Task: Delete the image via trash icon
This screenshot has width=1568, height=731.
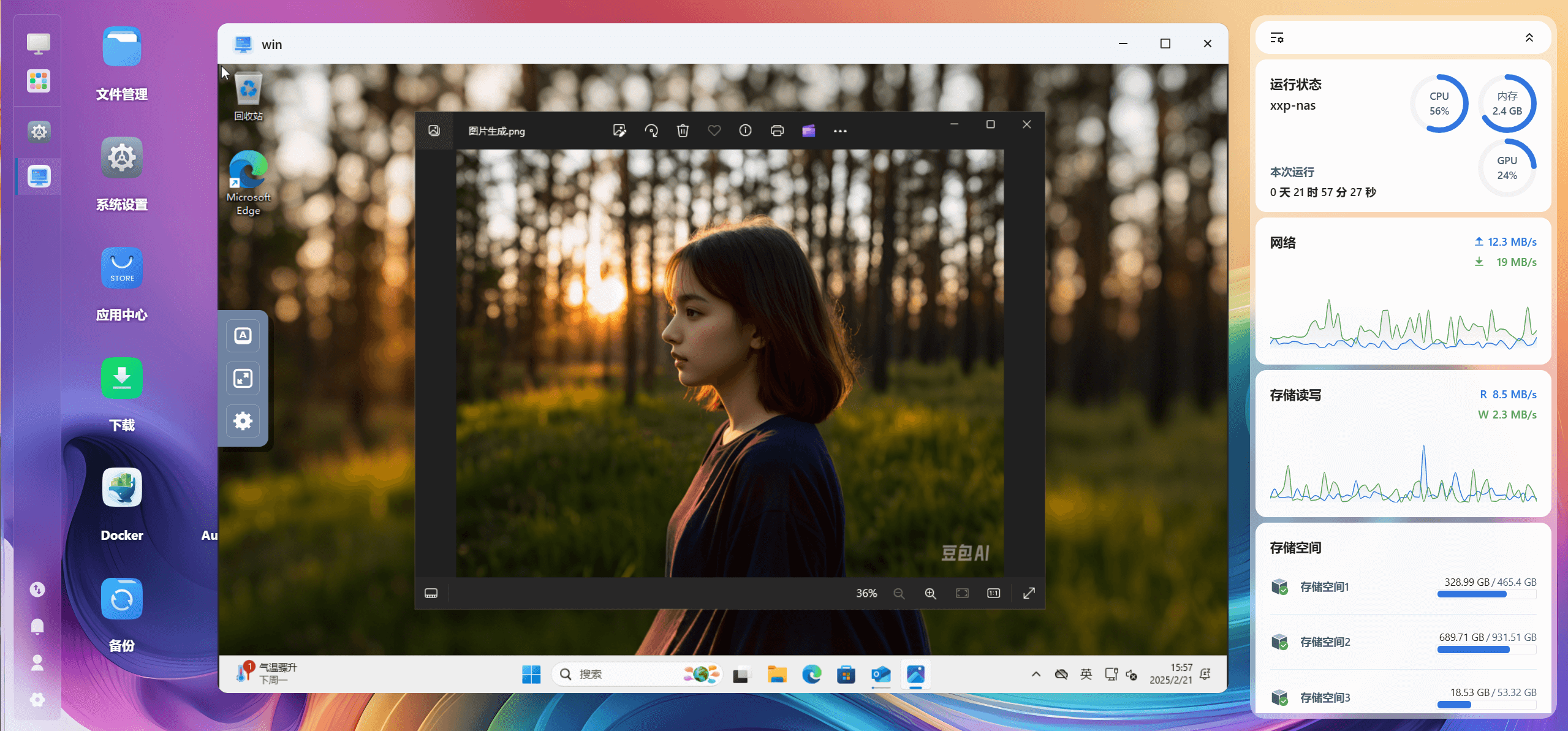Action: tap(683, 131)
